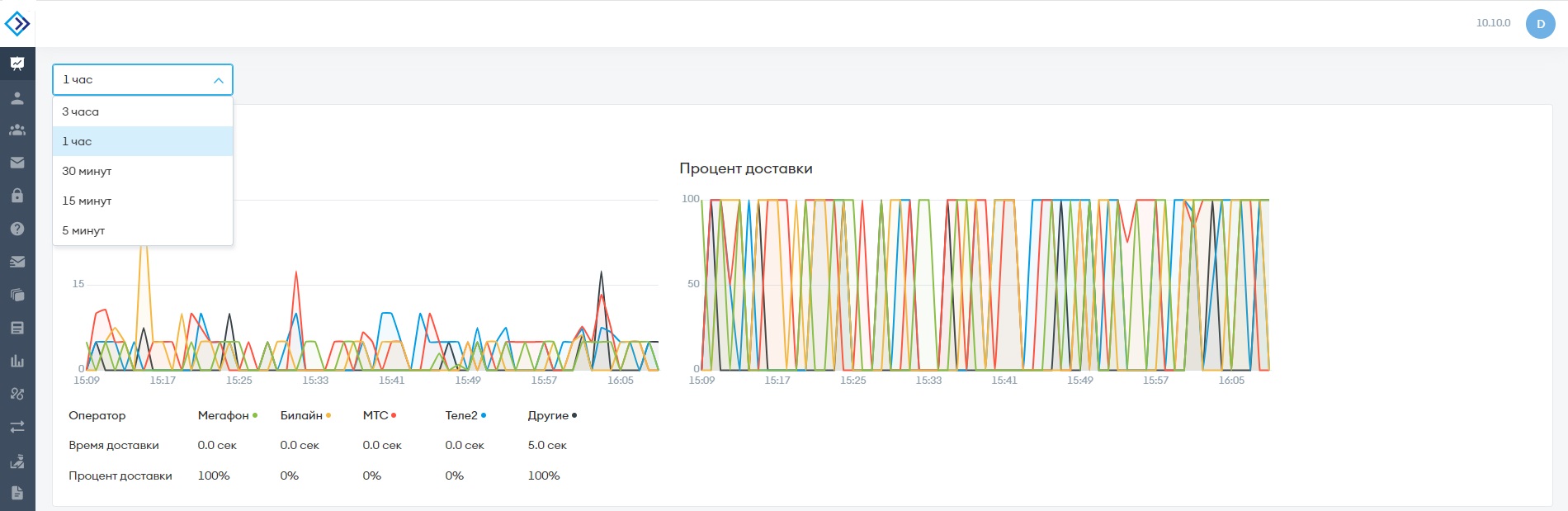Open the user group icon in sidebar

[17, 130]
